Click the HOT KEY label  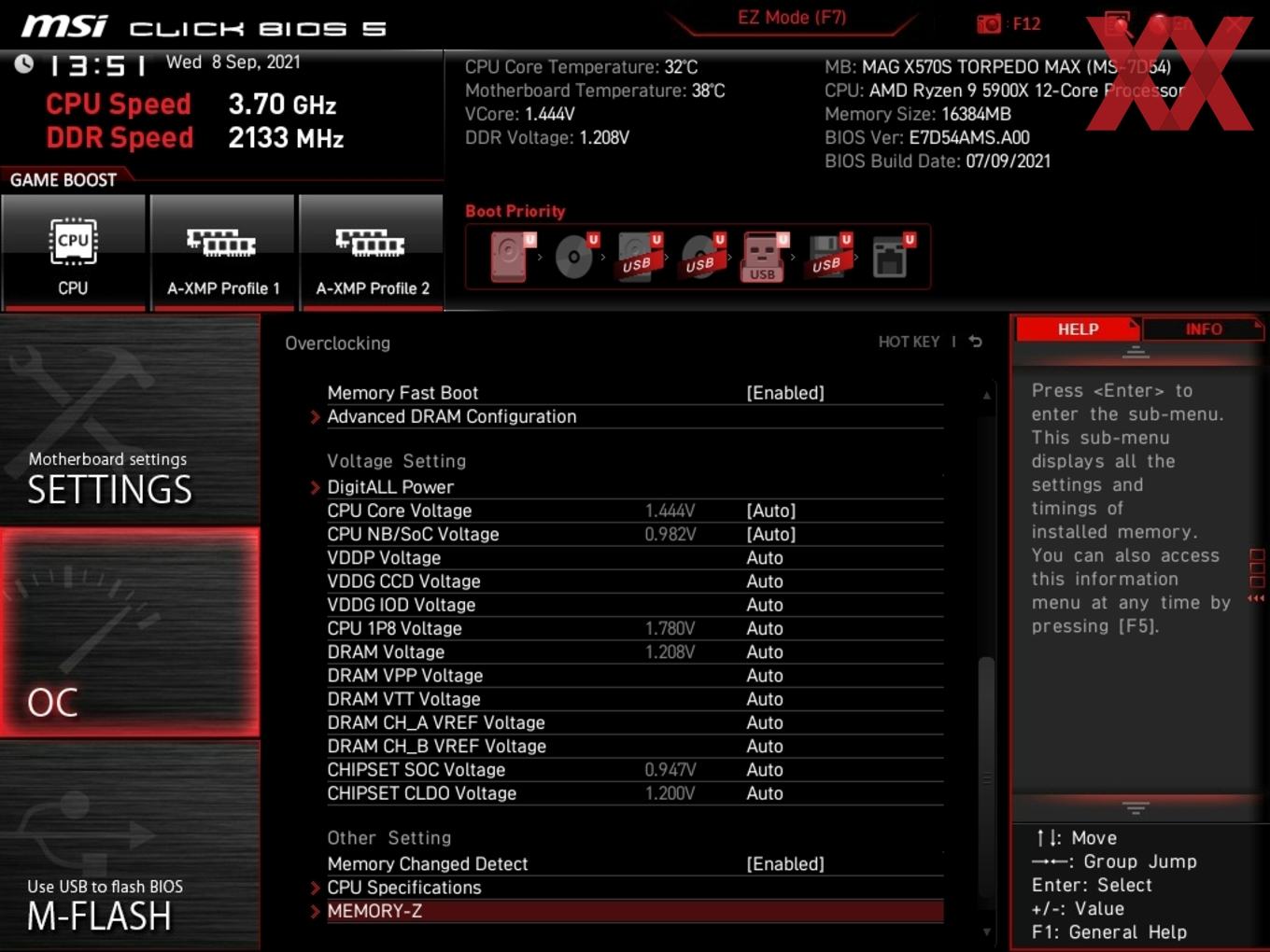(909, 342)
